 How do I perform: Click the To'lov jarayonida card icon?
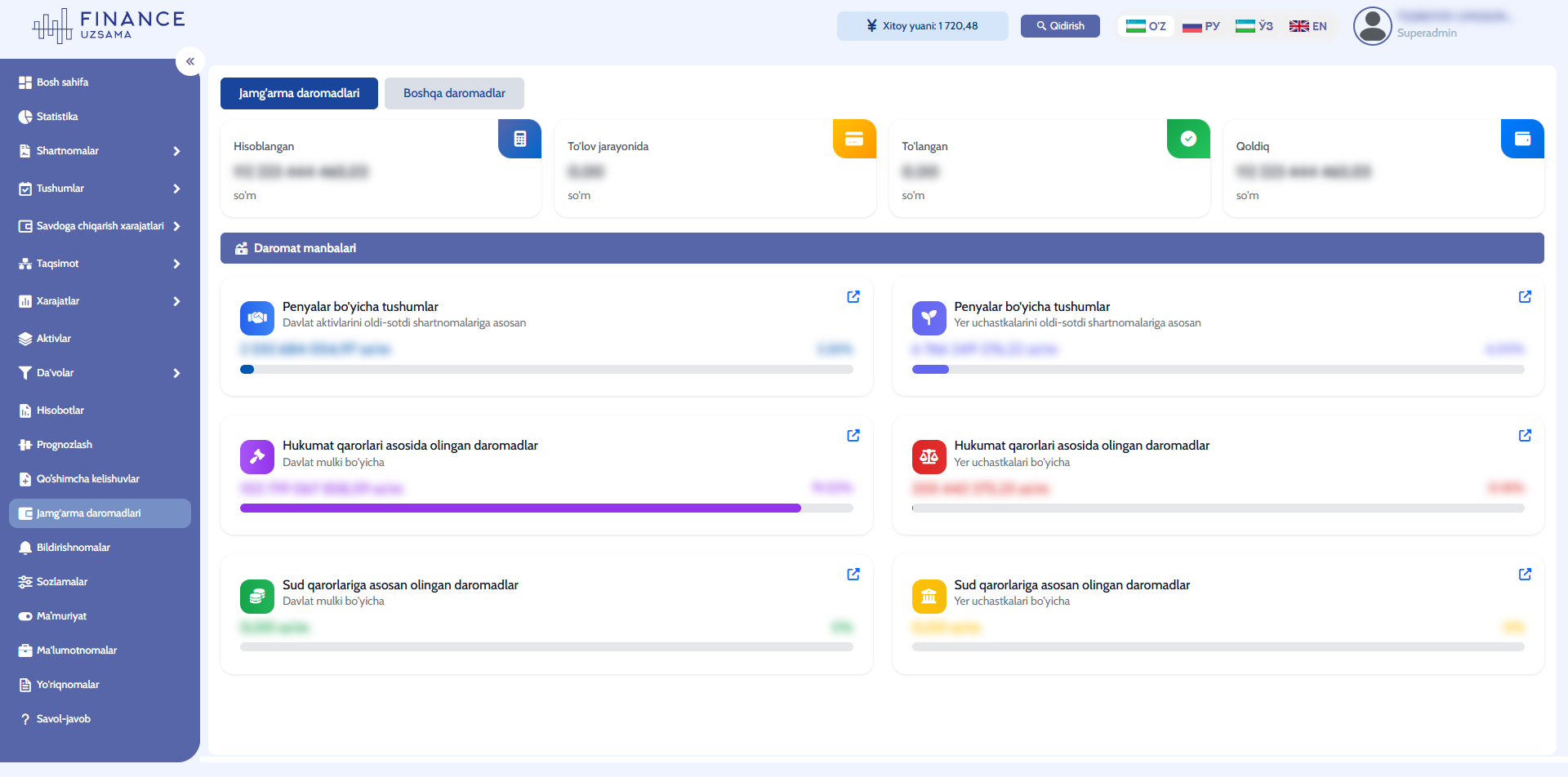(854, 140)
